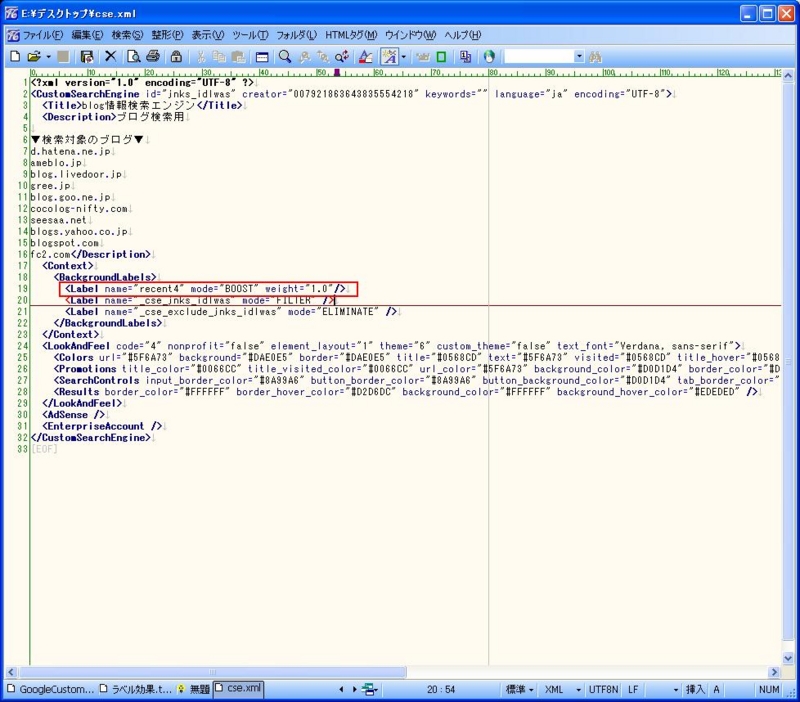The image size is (800, 702).
Task: Open the フォルダ(L) menu
Action: click(x=296, y=35)
